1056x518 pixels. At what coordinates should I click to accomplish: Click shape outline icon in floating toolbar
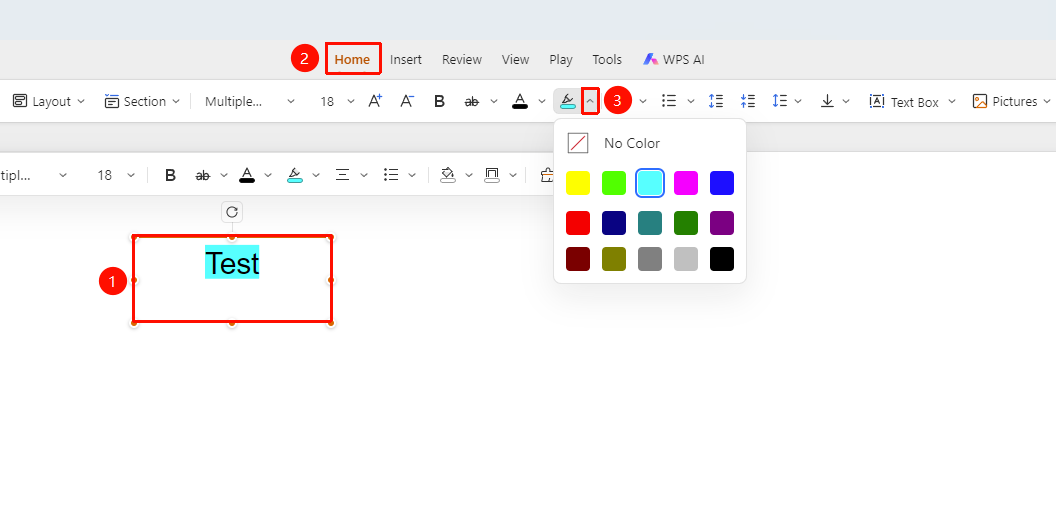pyautogui.click(x=492, y=175)
